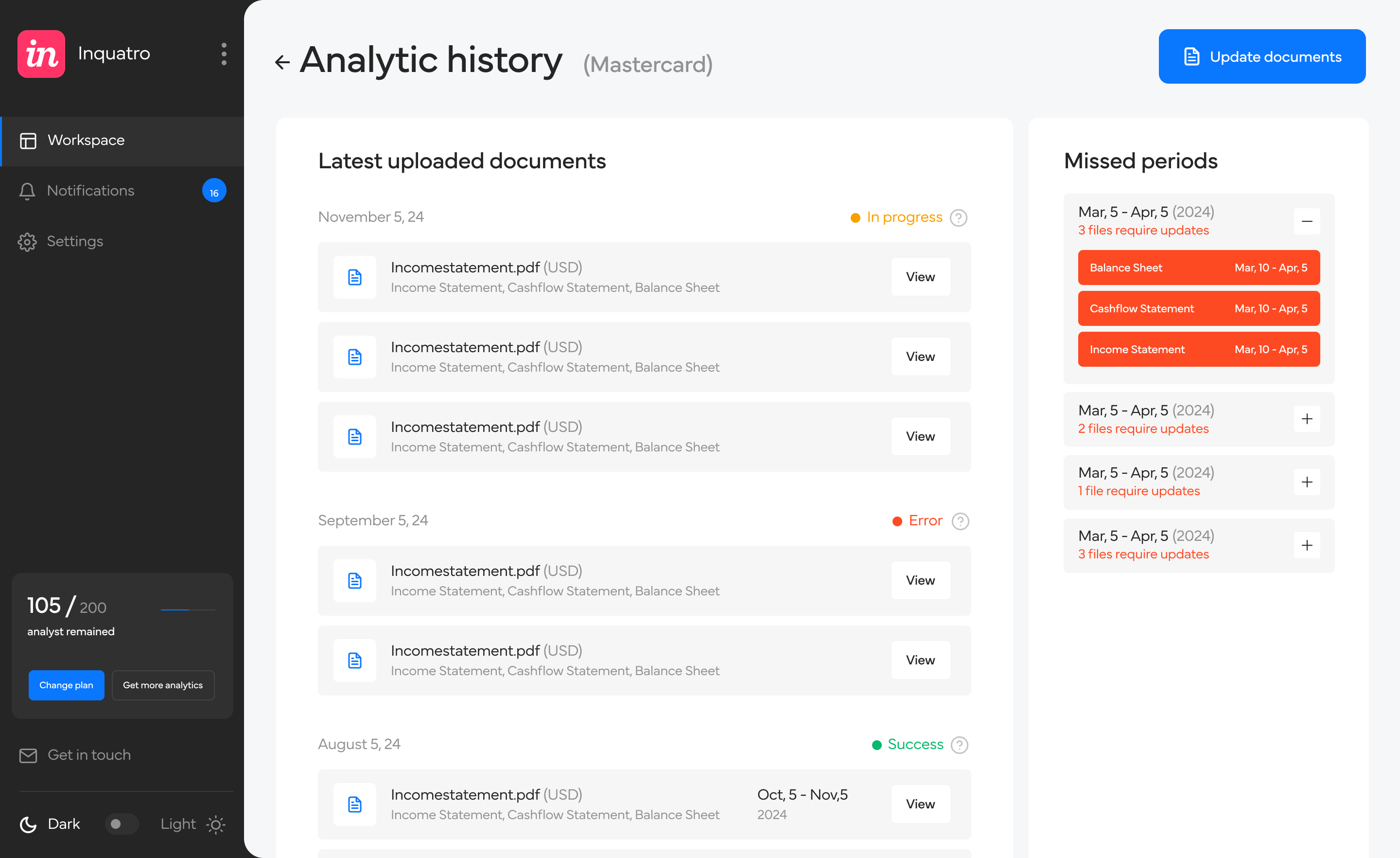The image size is (1400, 858).
Task: View the August 5 Incomestatement.pdf
Action: (921, 804)
